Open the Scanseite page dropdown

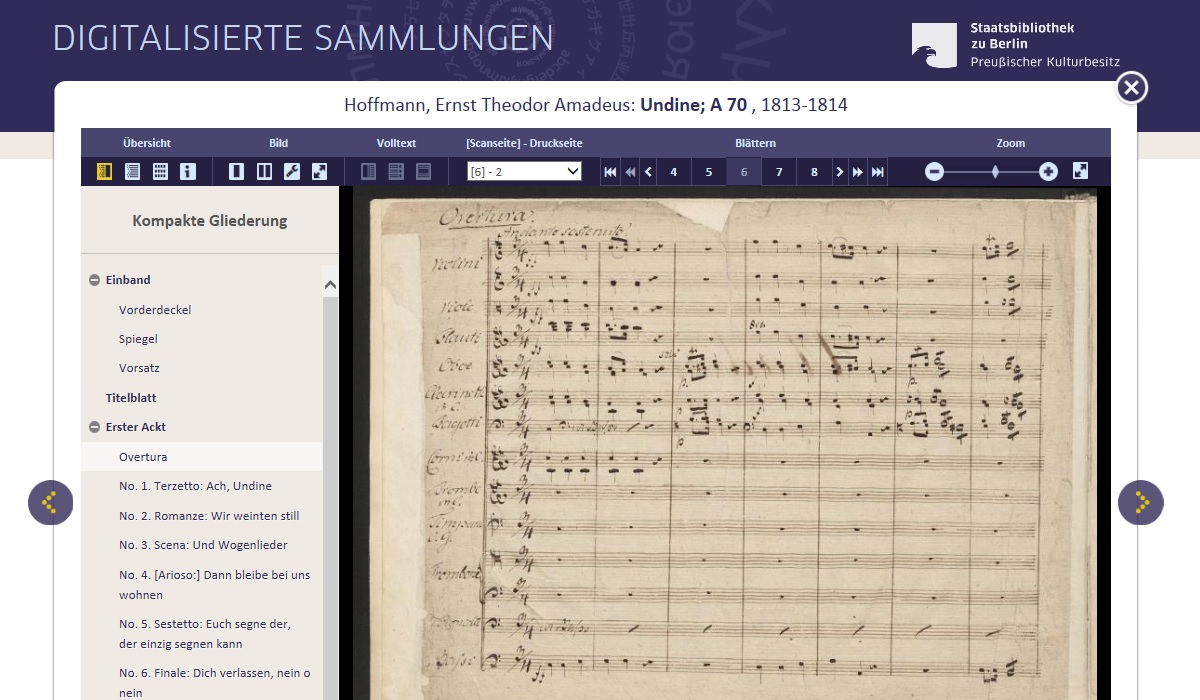(524, 171)
